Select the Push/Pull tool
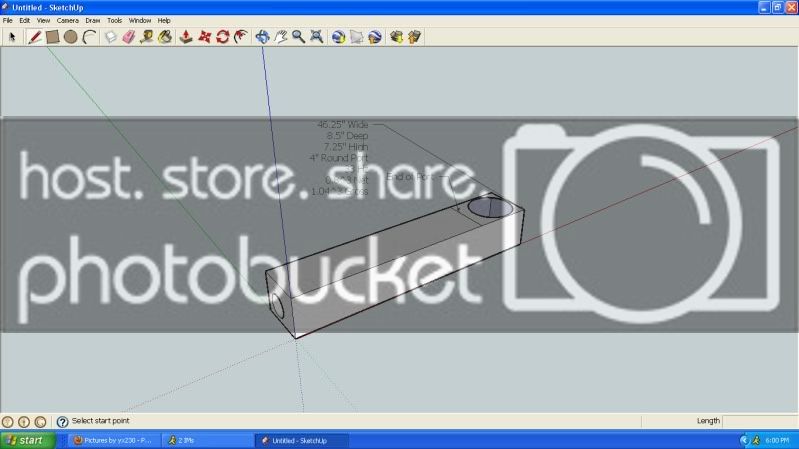The height and width of the screenshot is (449, 799). click(186, 37)
